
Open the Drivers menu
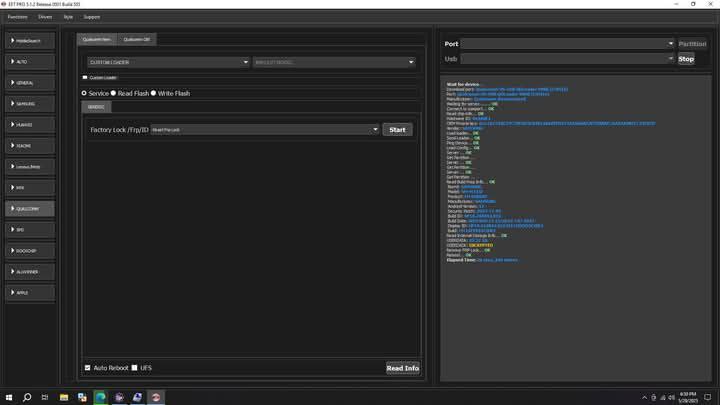coord(45,17)
